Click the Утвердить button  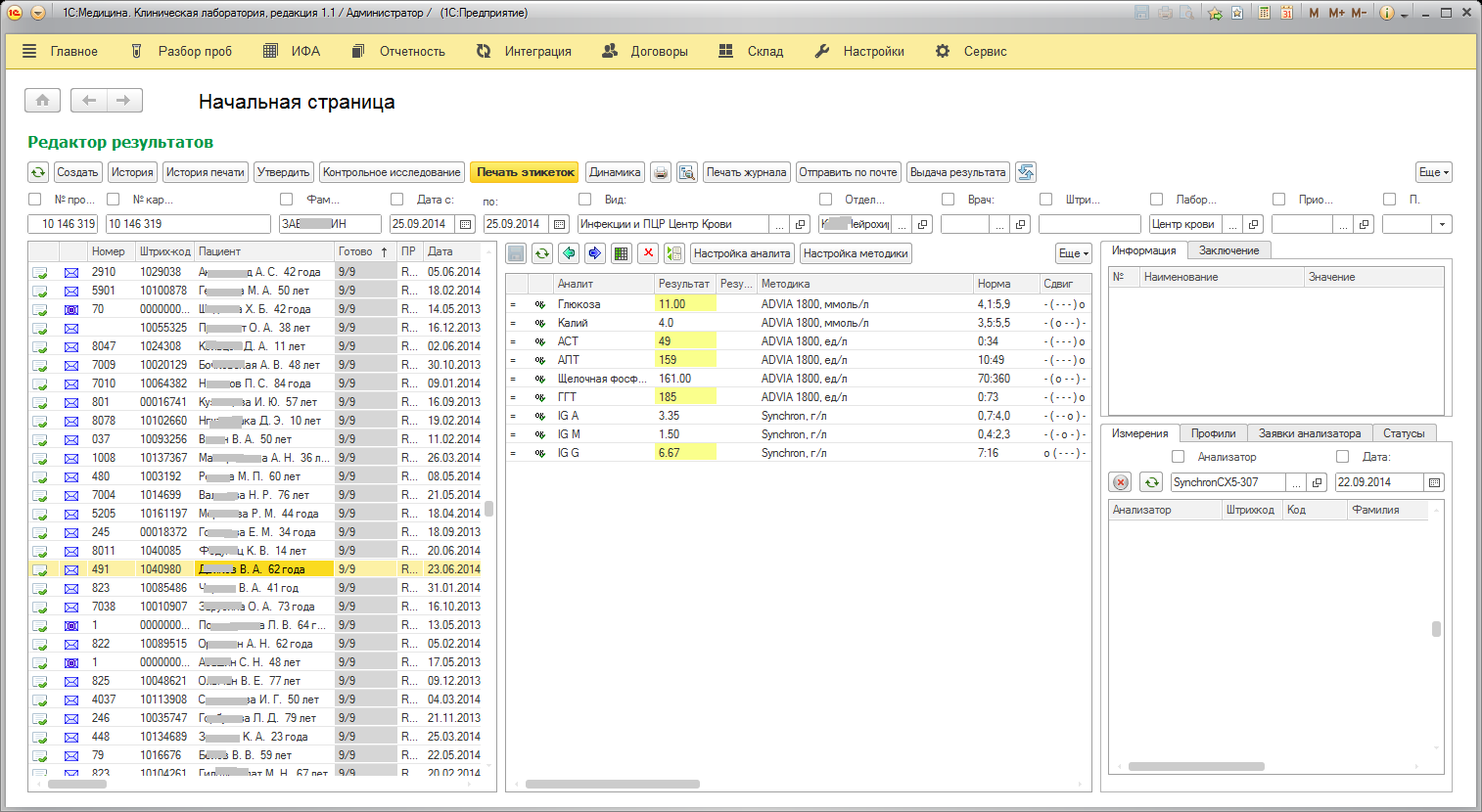(x=283, y=172)
